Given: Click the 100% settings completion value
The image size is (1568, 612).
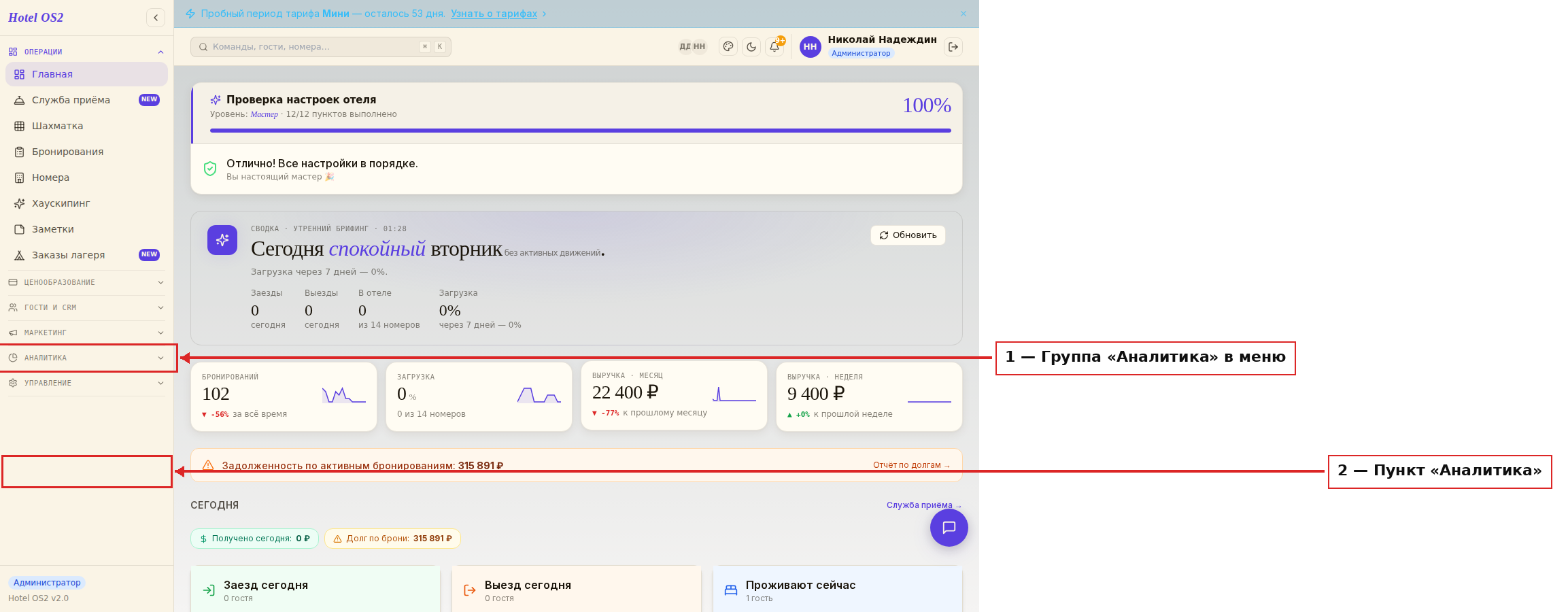Looking at the screenshot, I should tap(927, 105).
